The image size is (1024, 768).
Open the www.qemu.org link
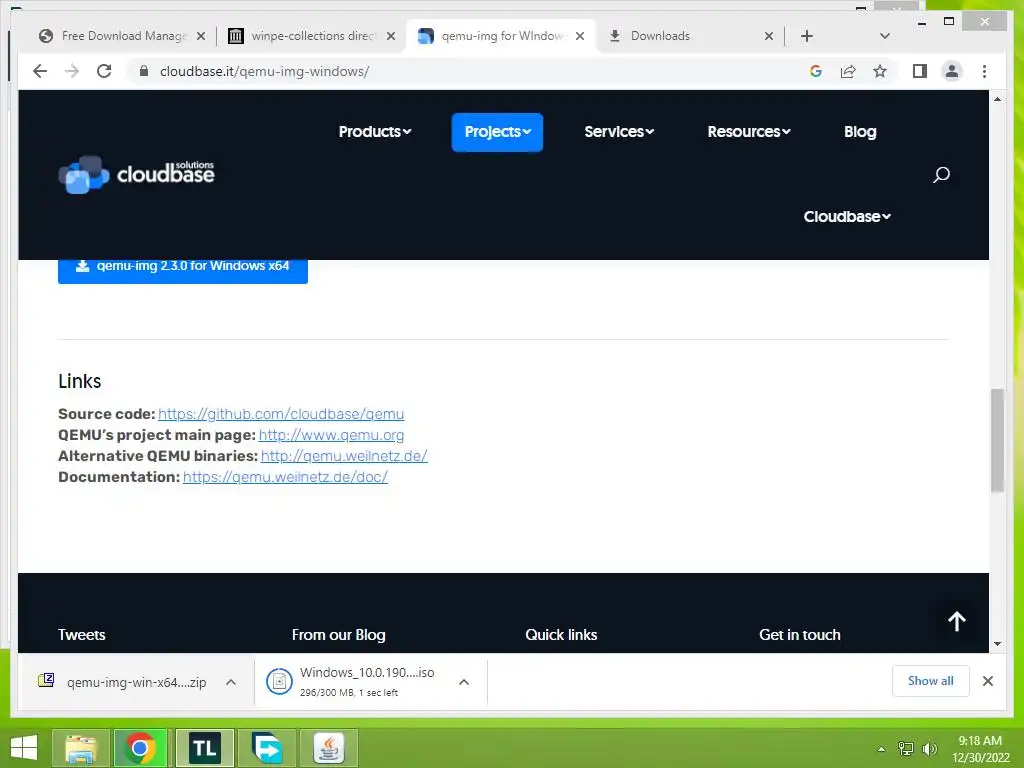point(331,435)
